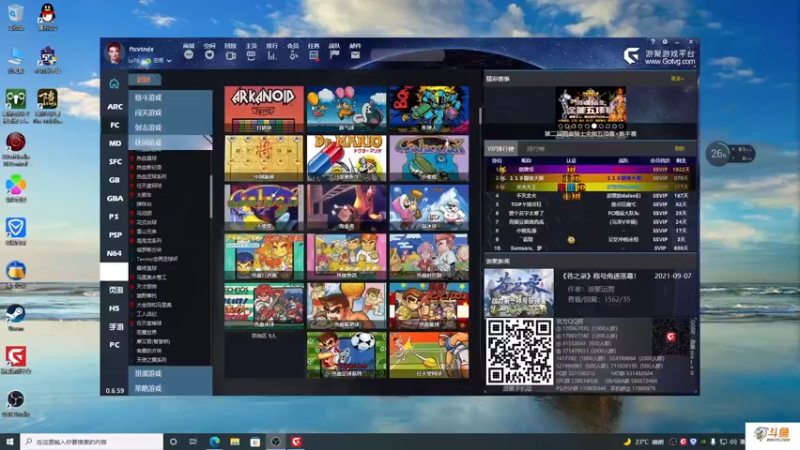
Task: Open the storefront home page icon
Action: [251, 55]
